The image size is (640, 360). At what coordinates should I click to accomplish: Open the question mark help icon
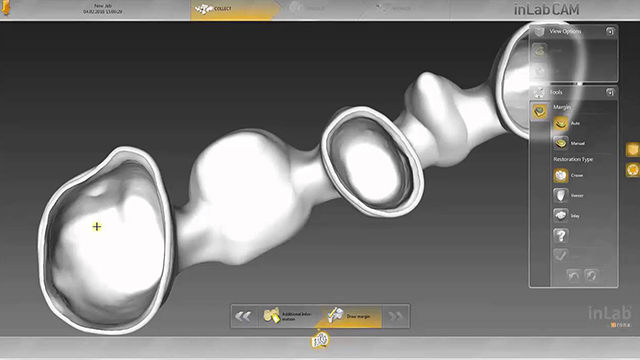[561, 236]
